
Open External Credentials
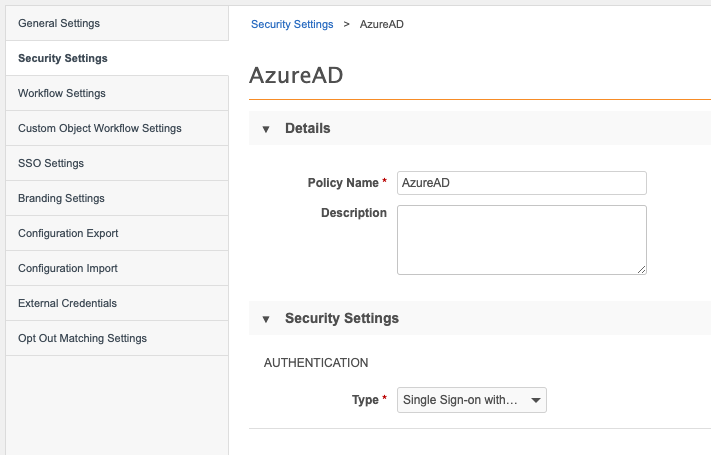[x=67, y=303]
